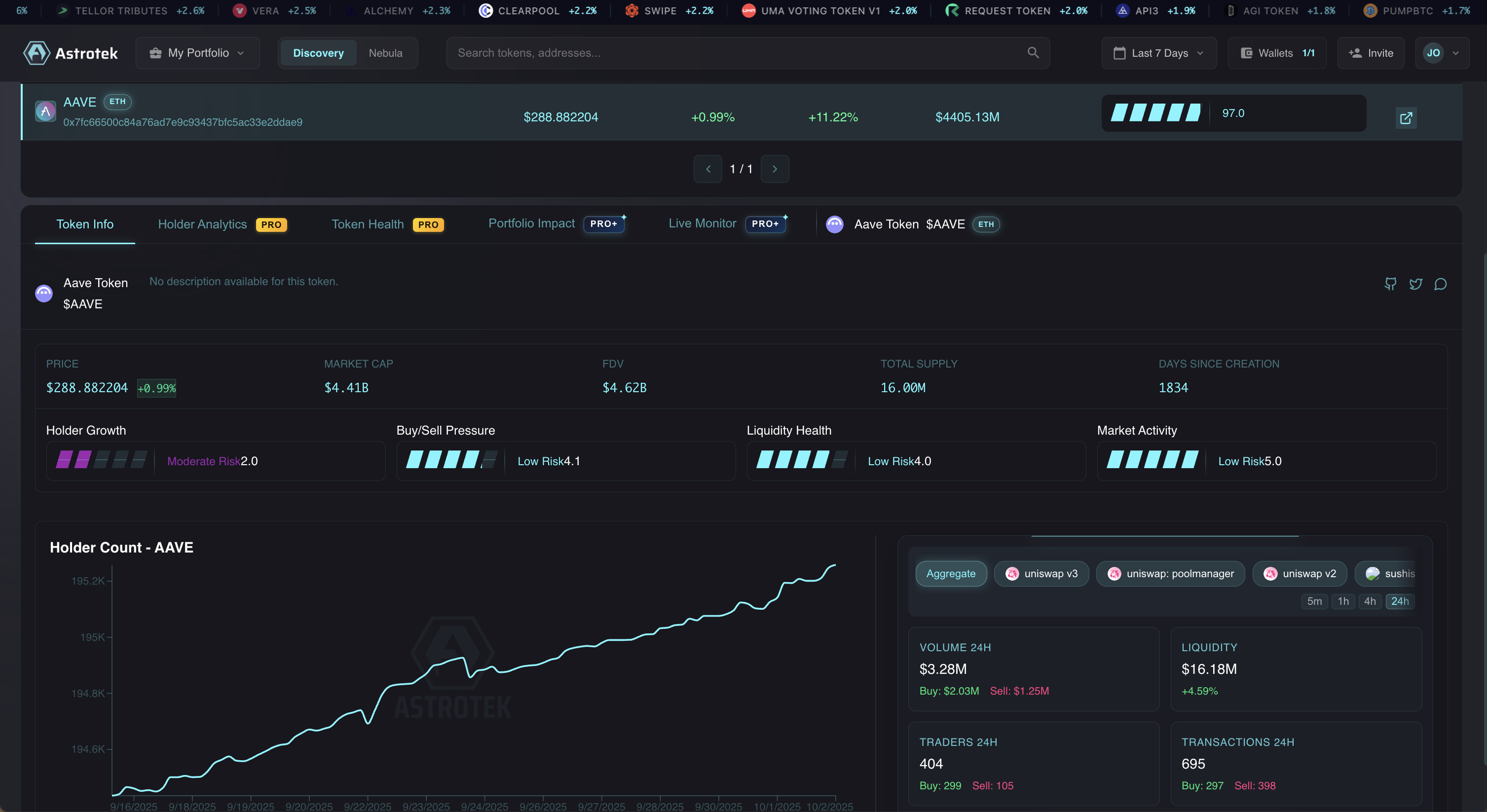
Task: Click the token search input field
Action: 733,53
